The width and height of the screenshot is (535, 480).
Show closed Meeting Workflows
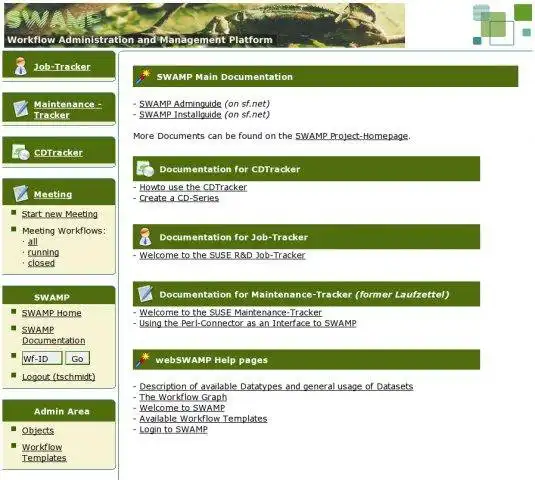(x=41, y=263)
